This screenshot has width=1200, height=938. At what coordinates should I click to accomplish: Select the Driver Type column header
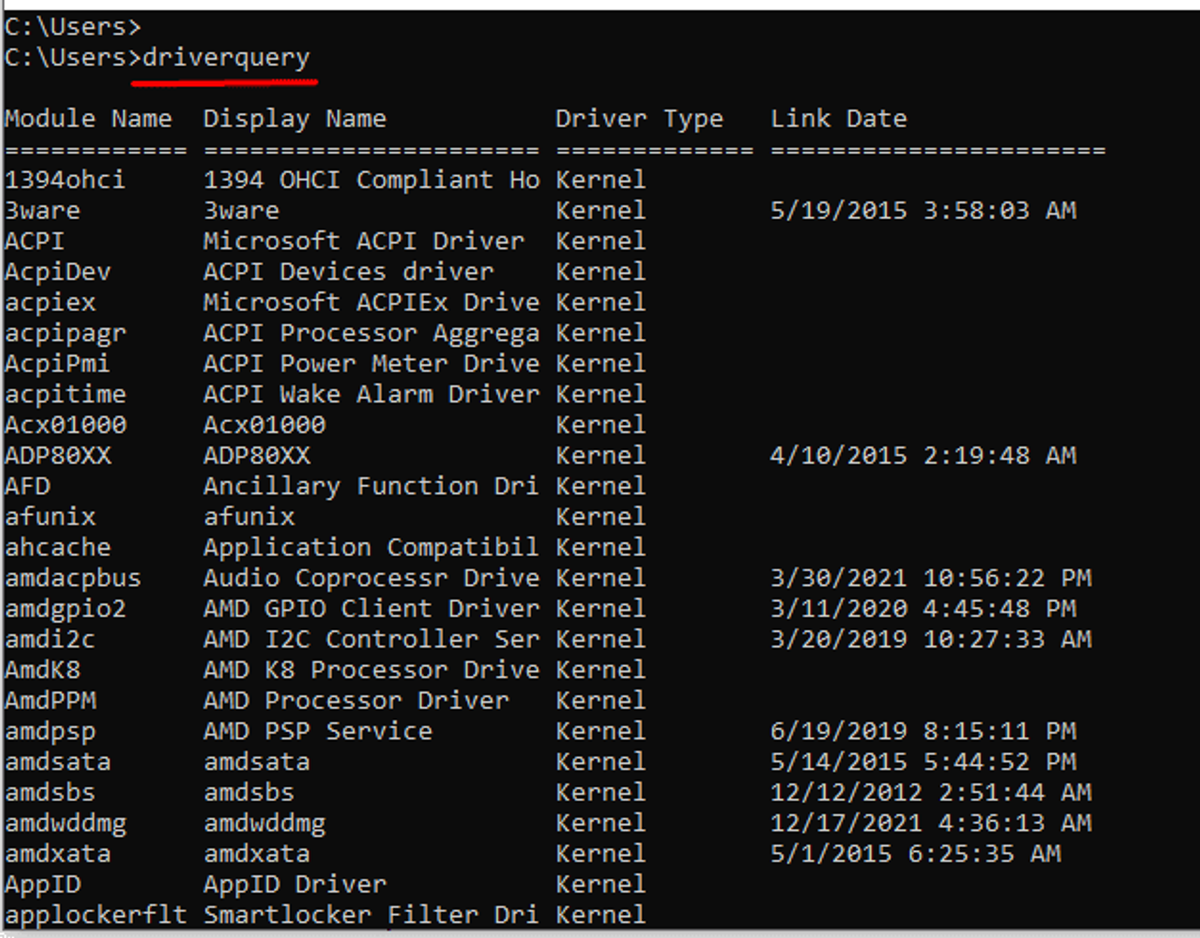pos(639,119)
